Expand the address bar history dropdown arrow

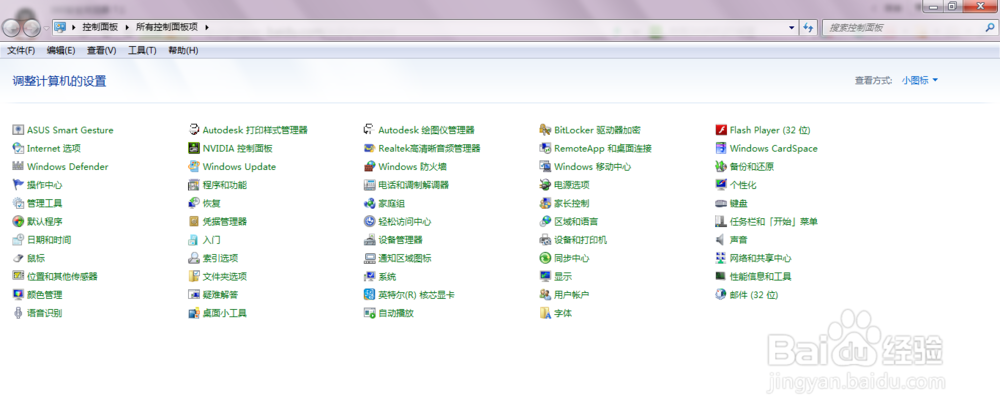point(792,27)
